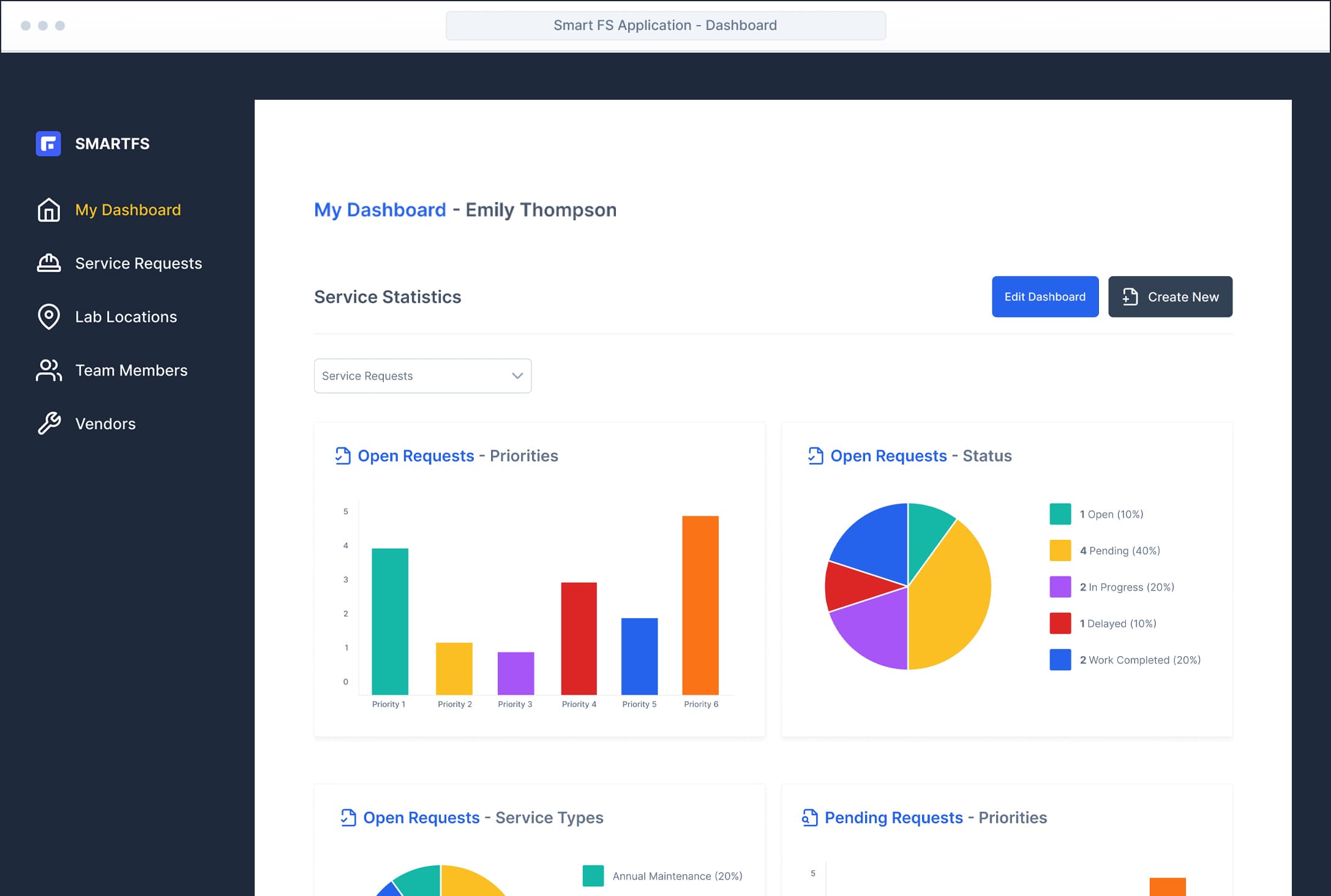Click the map pin Lab Locations icon

tap(49, 316)
